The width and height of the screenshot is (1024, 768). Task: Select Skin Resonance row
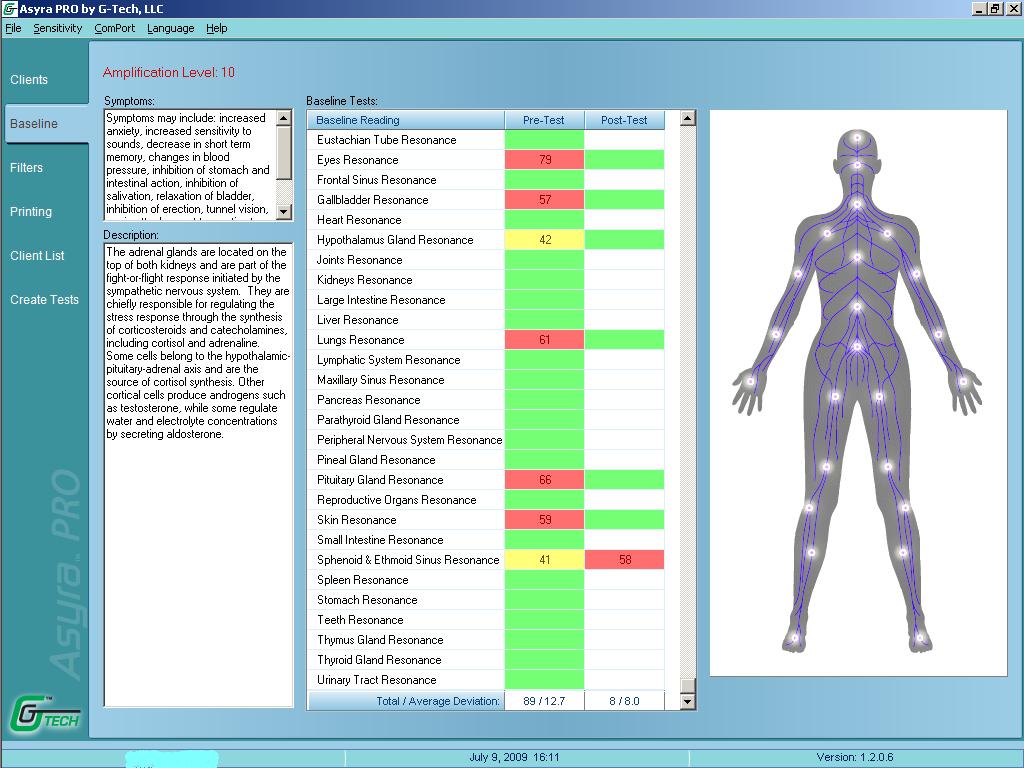(x=486, y=520)
